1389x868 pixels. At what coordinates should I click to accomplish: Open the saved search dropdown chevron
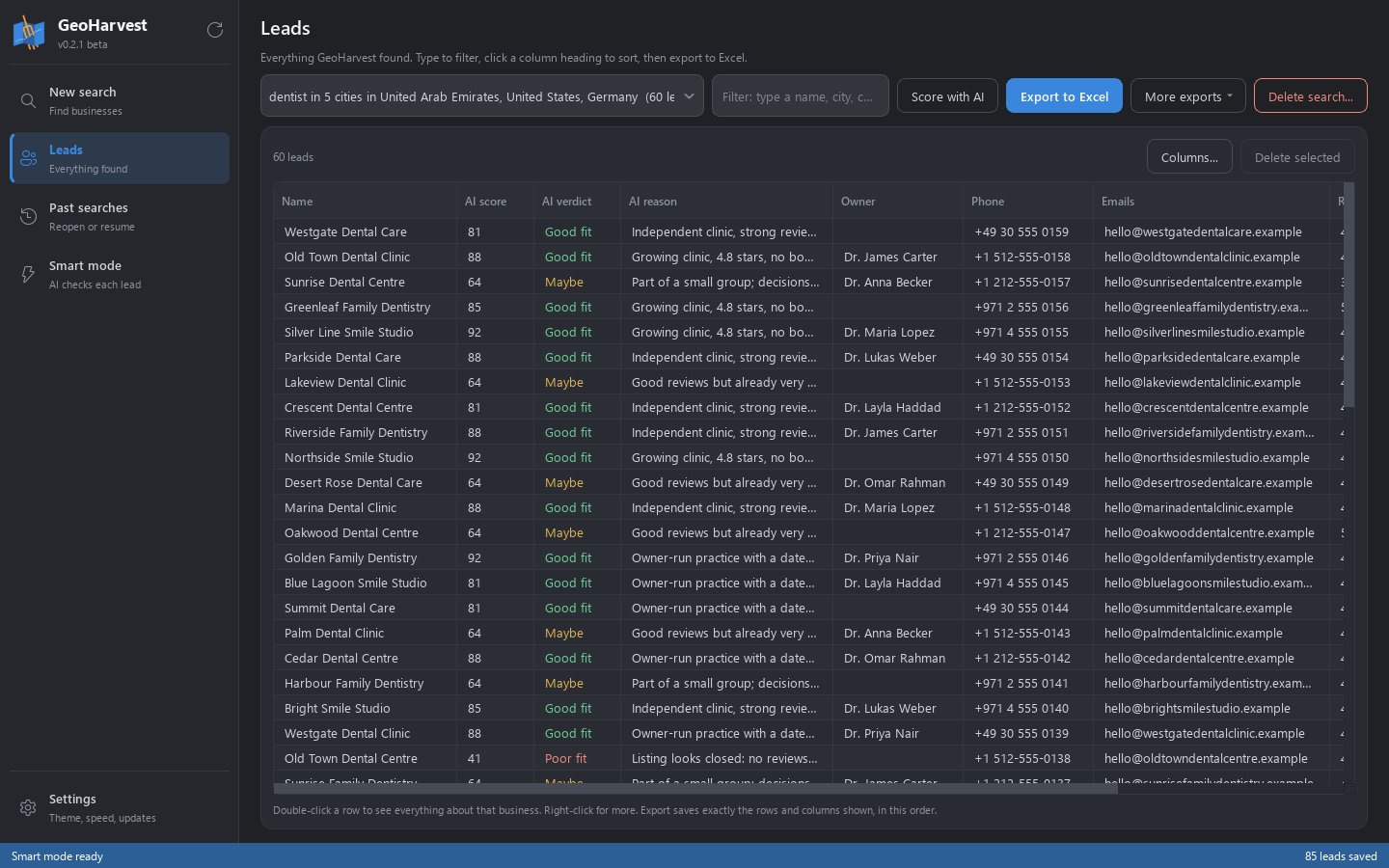click(690, 96)
